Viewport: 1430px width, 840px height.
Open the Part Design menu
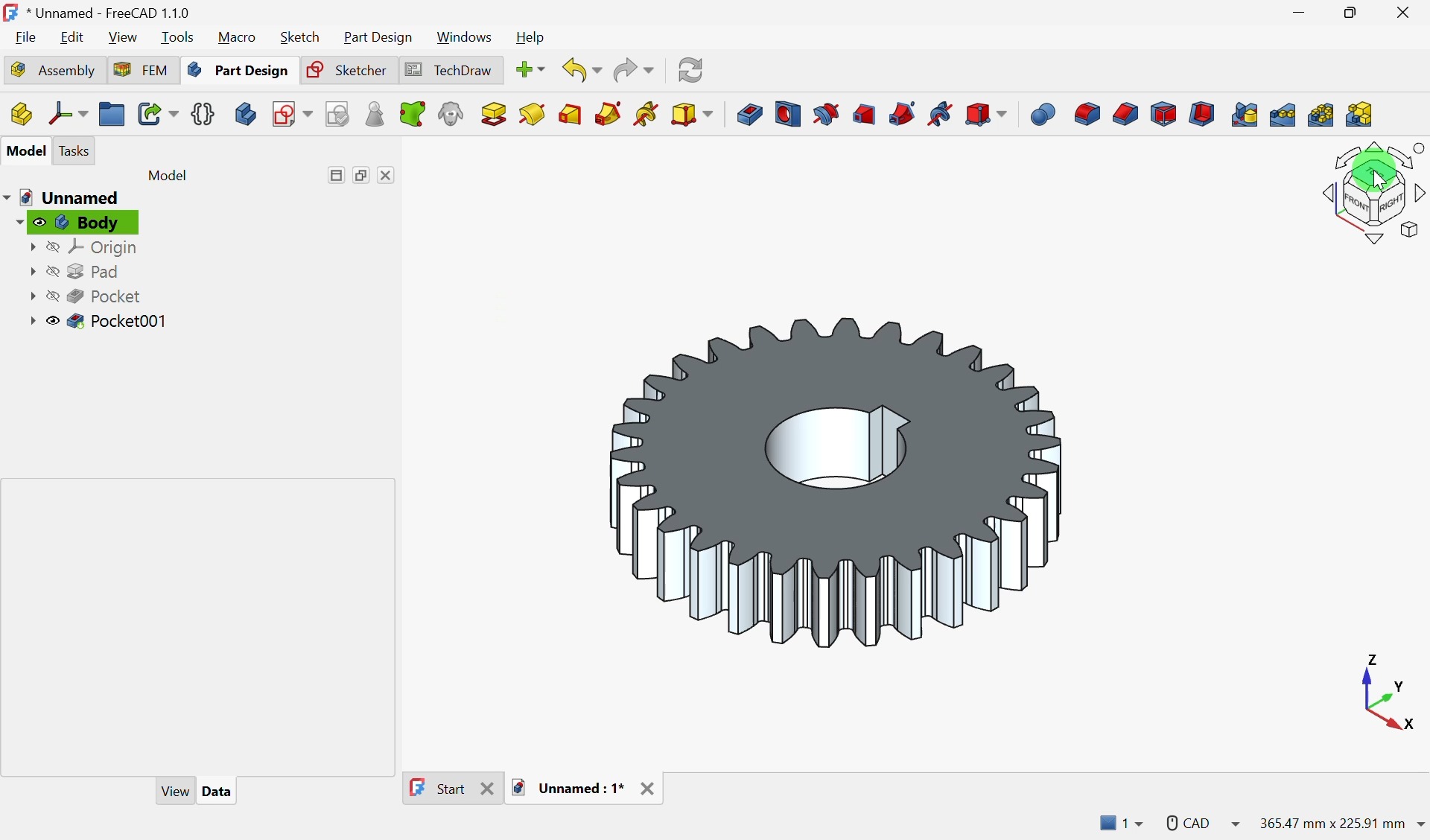(x=378, y=37)
